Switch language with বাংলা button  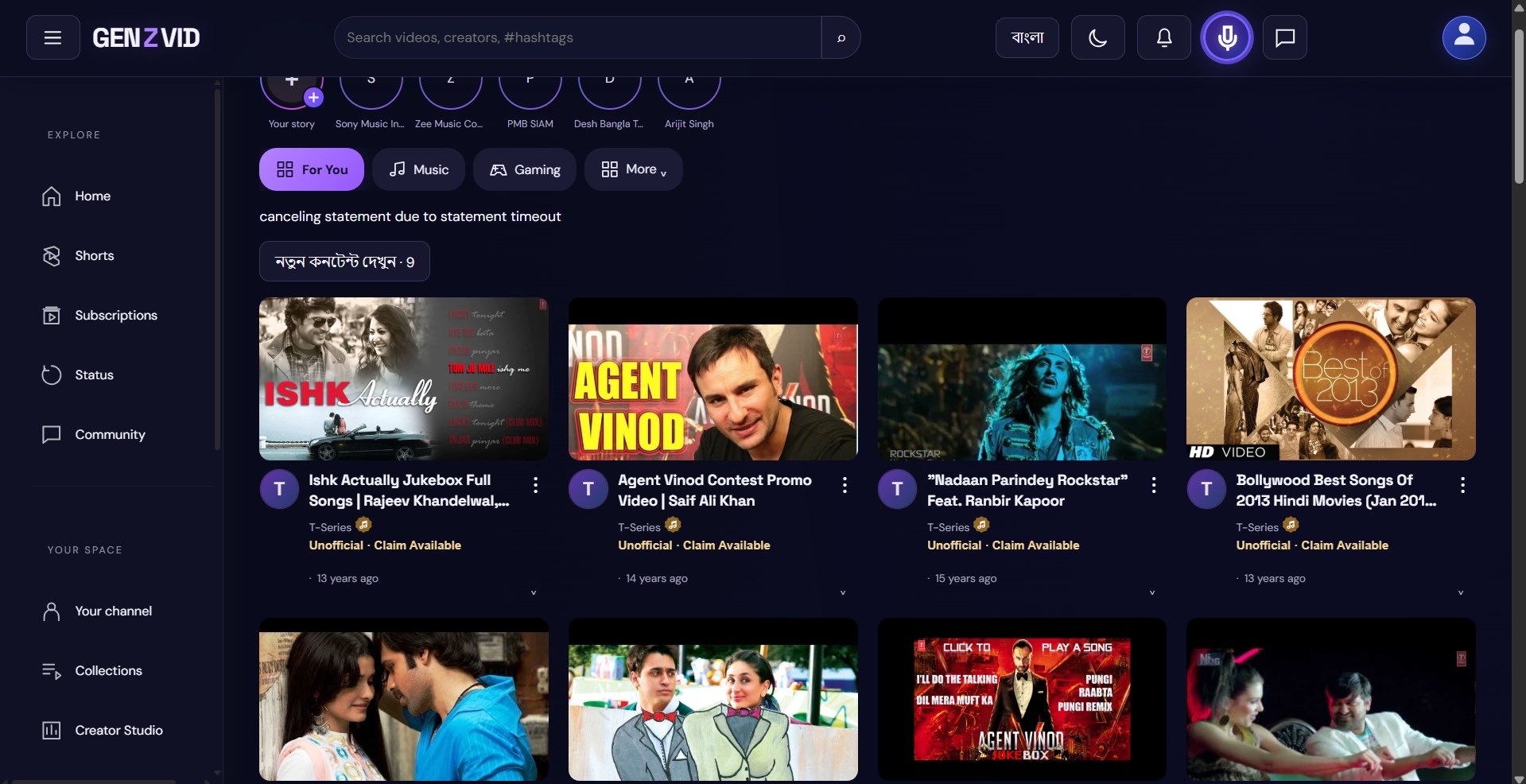(x=1027, y=37)
